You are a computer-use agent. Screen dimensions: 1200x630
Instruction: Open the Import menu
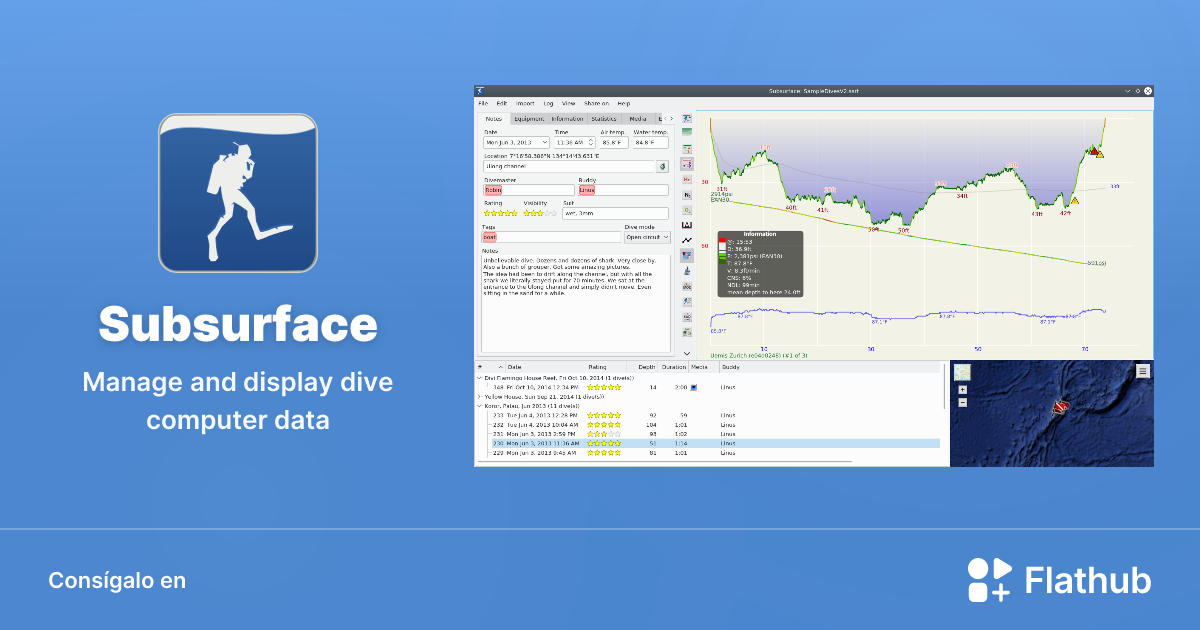[525, 103]
